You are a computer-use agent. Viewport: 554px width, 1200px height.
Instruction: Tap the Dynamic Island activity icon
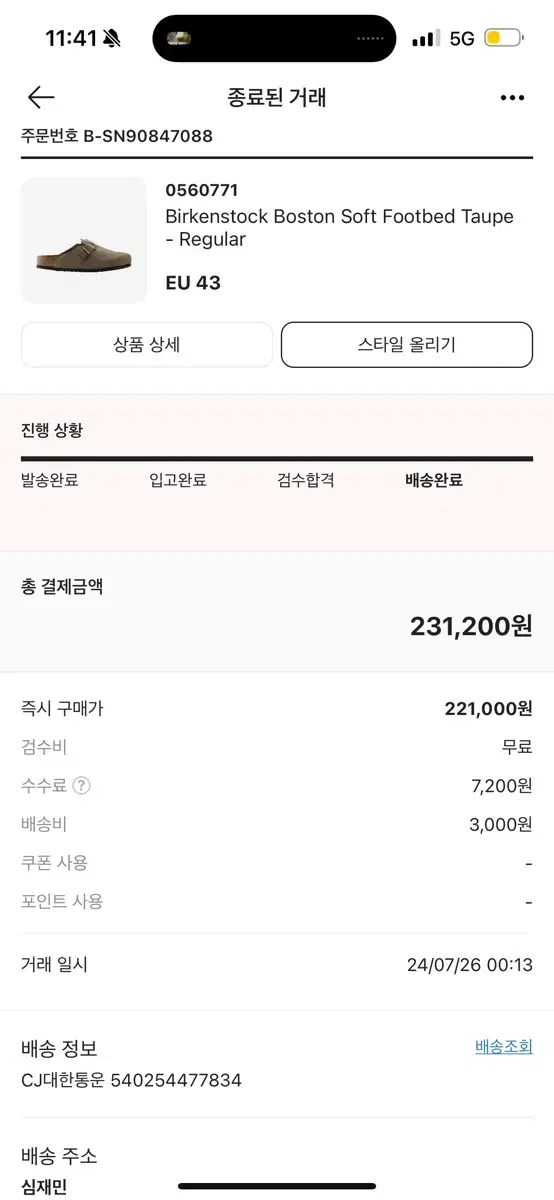pyautogui.click(x=181, y=39)
